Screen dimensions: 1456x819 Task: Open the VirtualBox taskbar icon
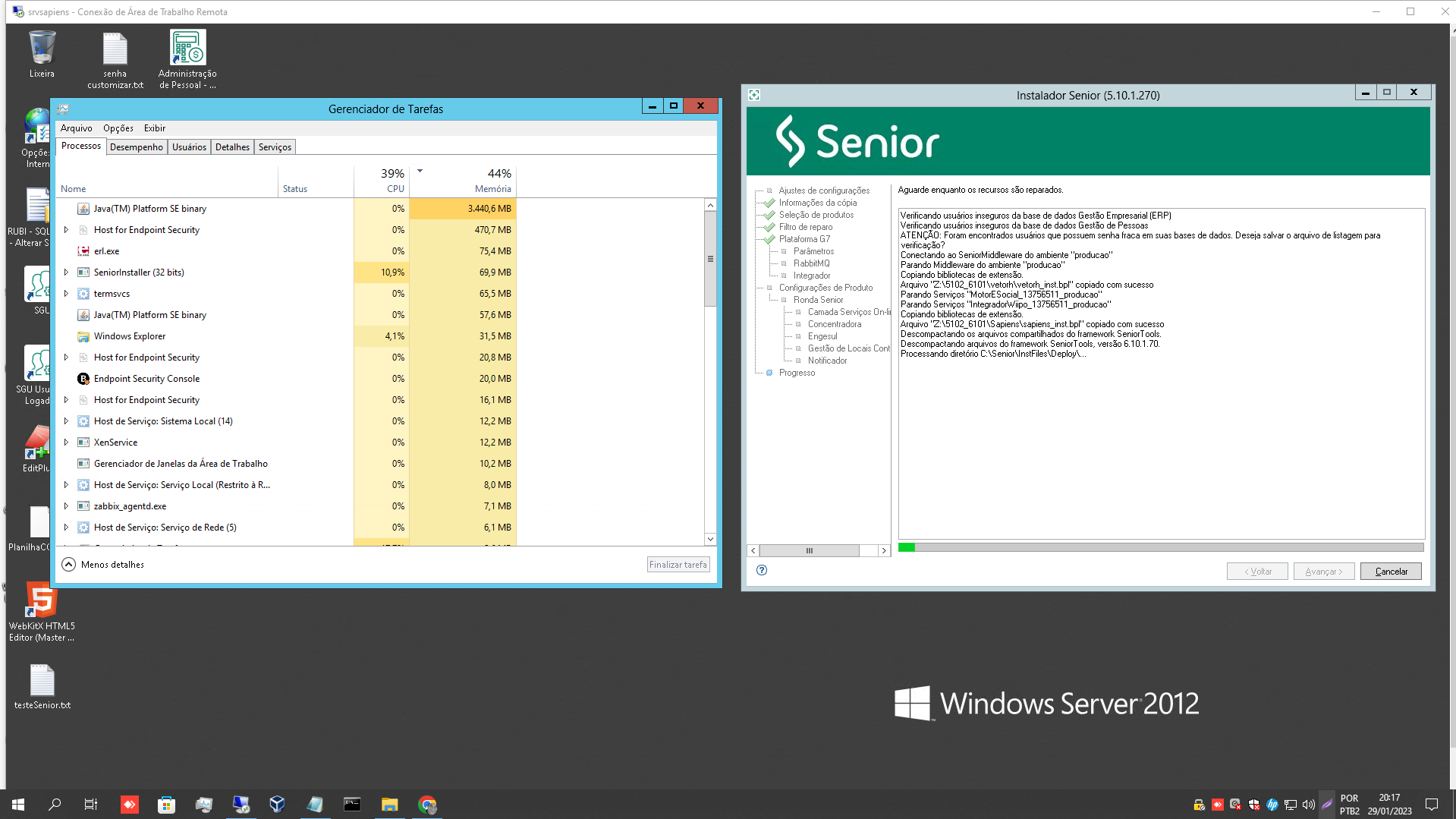tap(278, 804)
